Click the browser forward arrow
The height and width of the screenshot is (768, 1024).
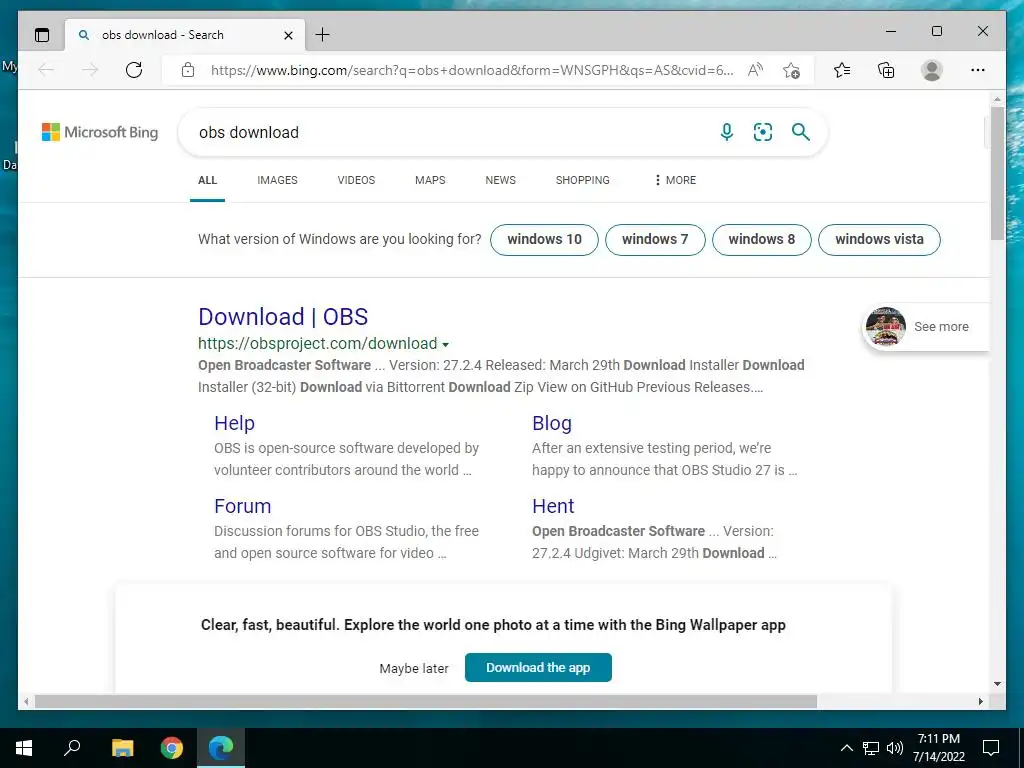click(x=90, y=70)
